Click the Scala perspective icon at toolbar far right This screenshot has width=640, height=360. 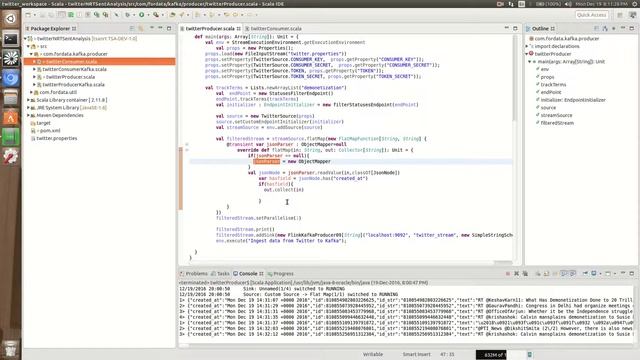[633, 15]
